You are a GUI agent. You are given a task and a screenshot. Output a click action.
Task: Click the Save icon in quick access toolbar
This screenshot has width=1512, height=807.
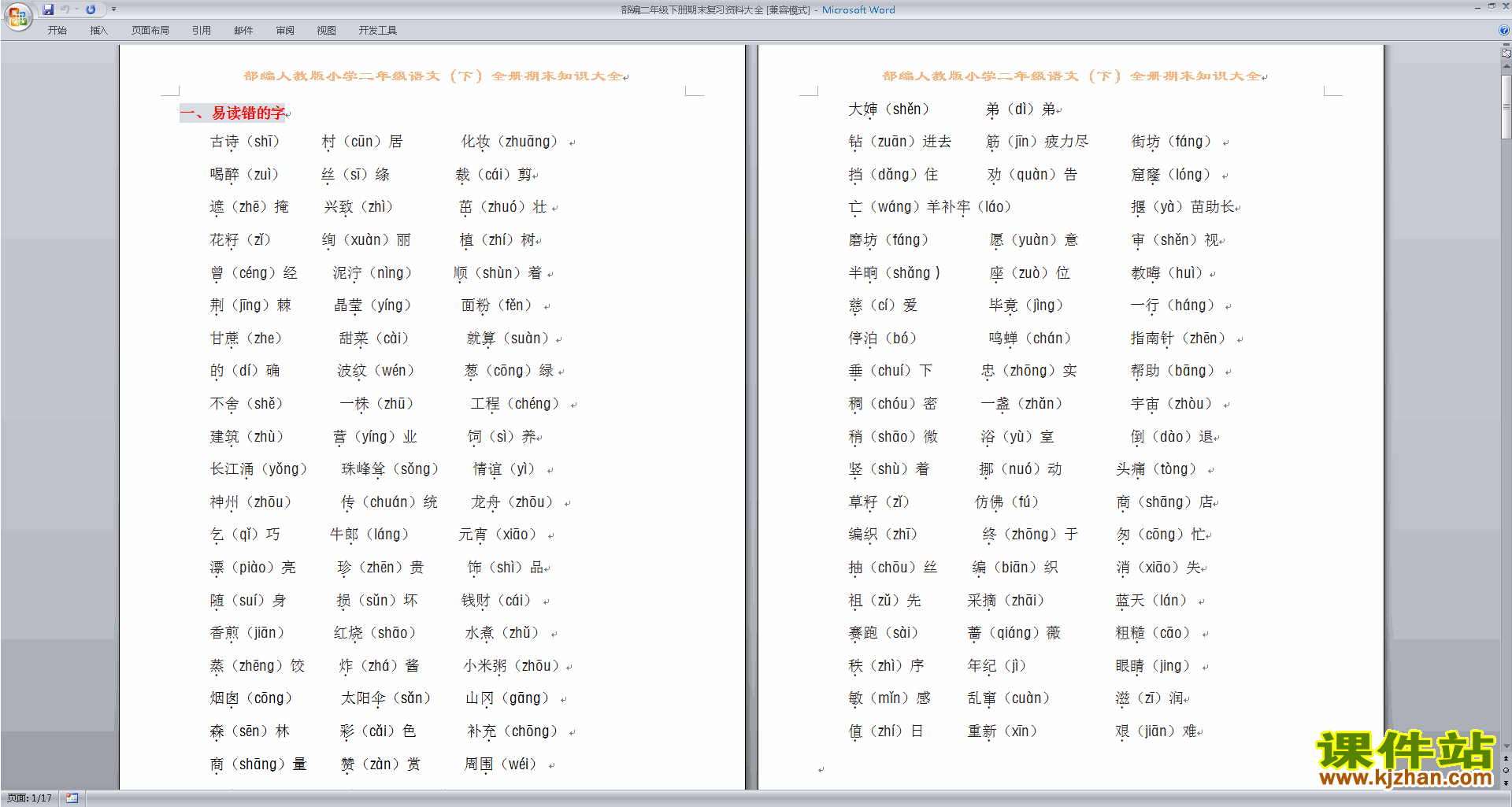[x=48, y=9]
